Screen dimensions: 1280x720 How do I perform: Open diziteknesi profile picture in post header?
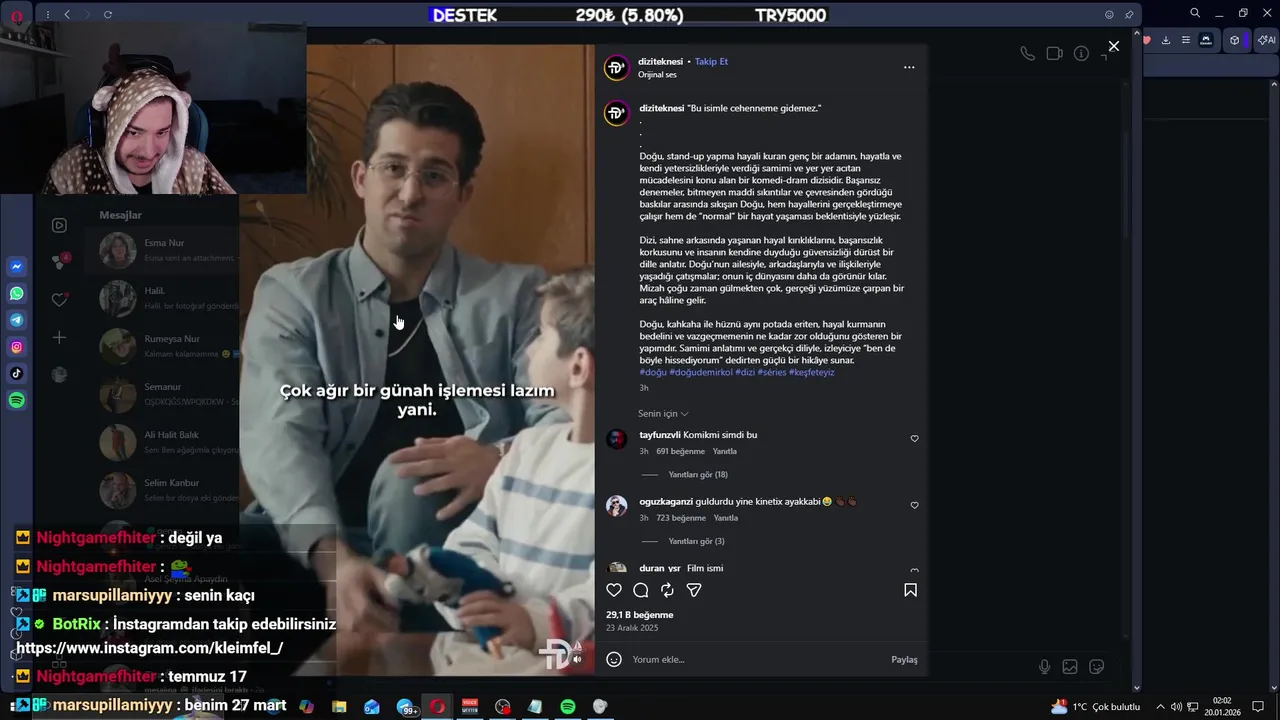(617, 68)
